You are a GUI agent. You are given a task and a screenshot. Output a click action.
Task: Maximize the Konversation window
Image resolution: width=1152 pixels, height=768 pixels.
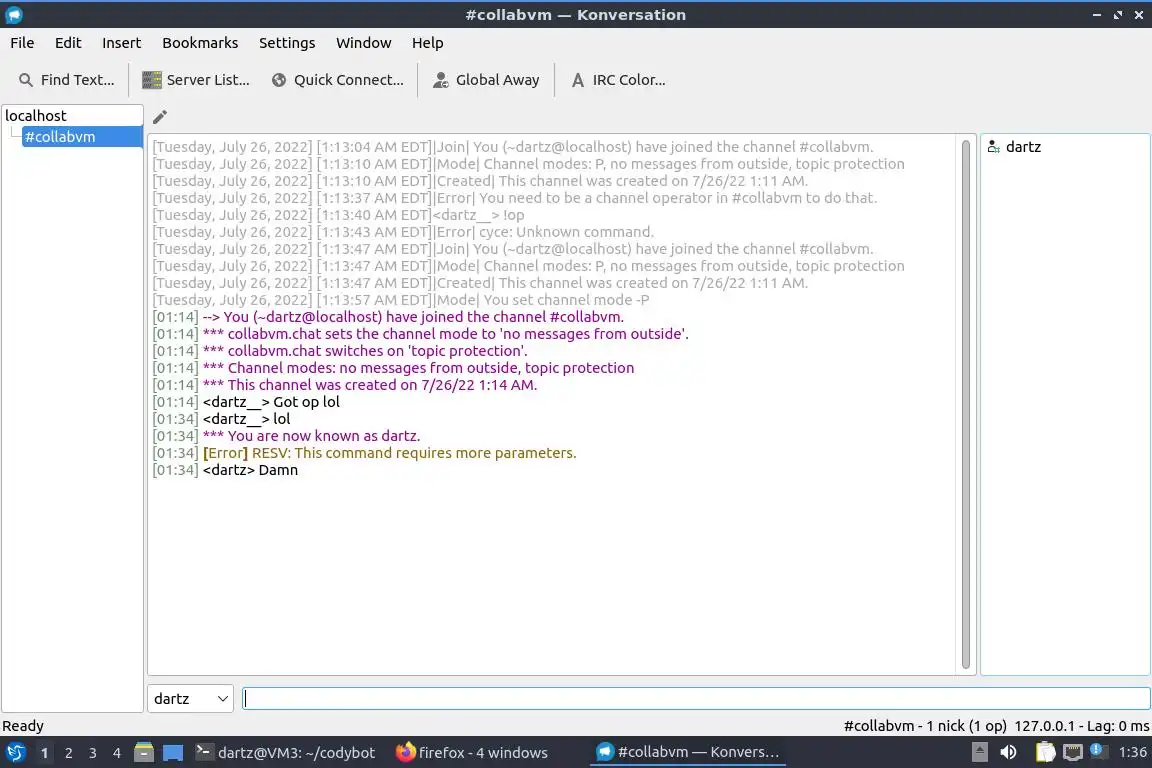click(1117, 15)
